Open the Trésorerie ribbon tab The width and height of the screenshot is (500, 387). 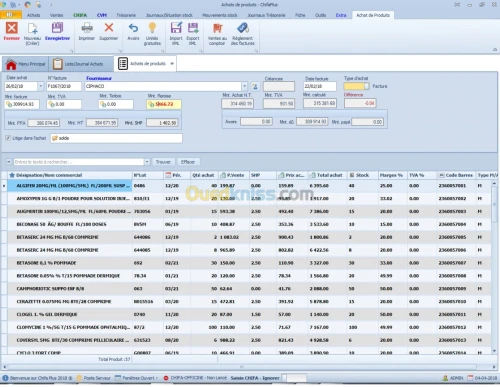[126, 15]
